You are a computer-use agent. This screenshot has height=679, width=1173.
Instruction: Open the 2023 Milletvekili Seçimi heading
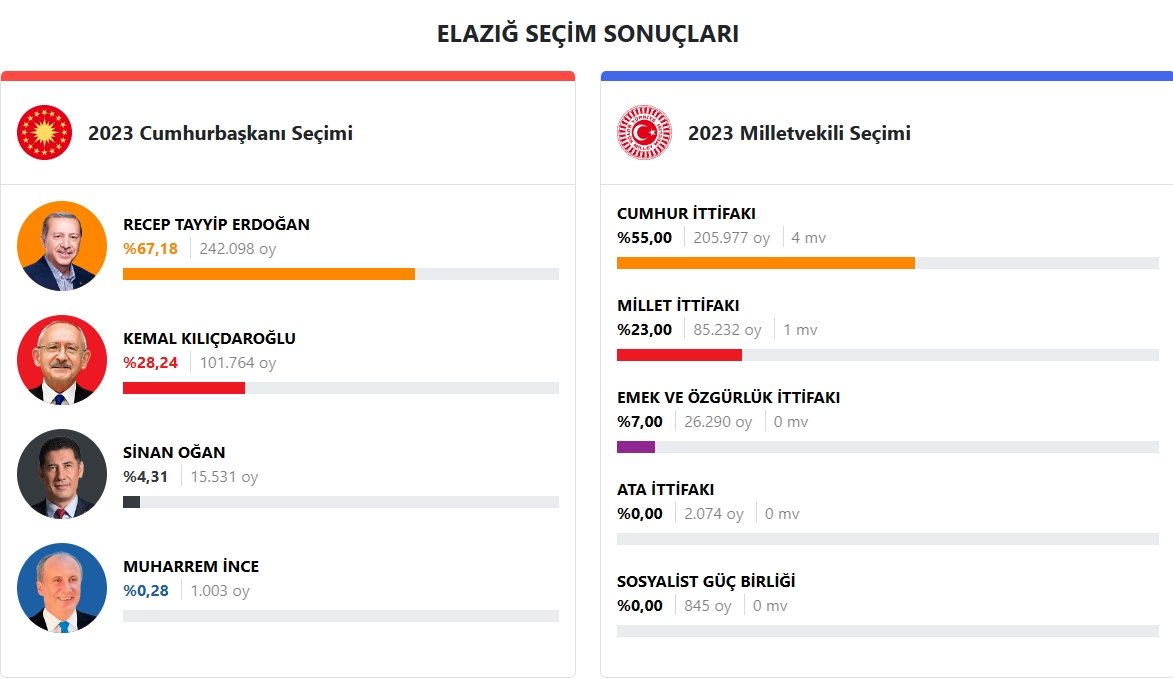pyautogui.click(x=799, y=133)
